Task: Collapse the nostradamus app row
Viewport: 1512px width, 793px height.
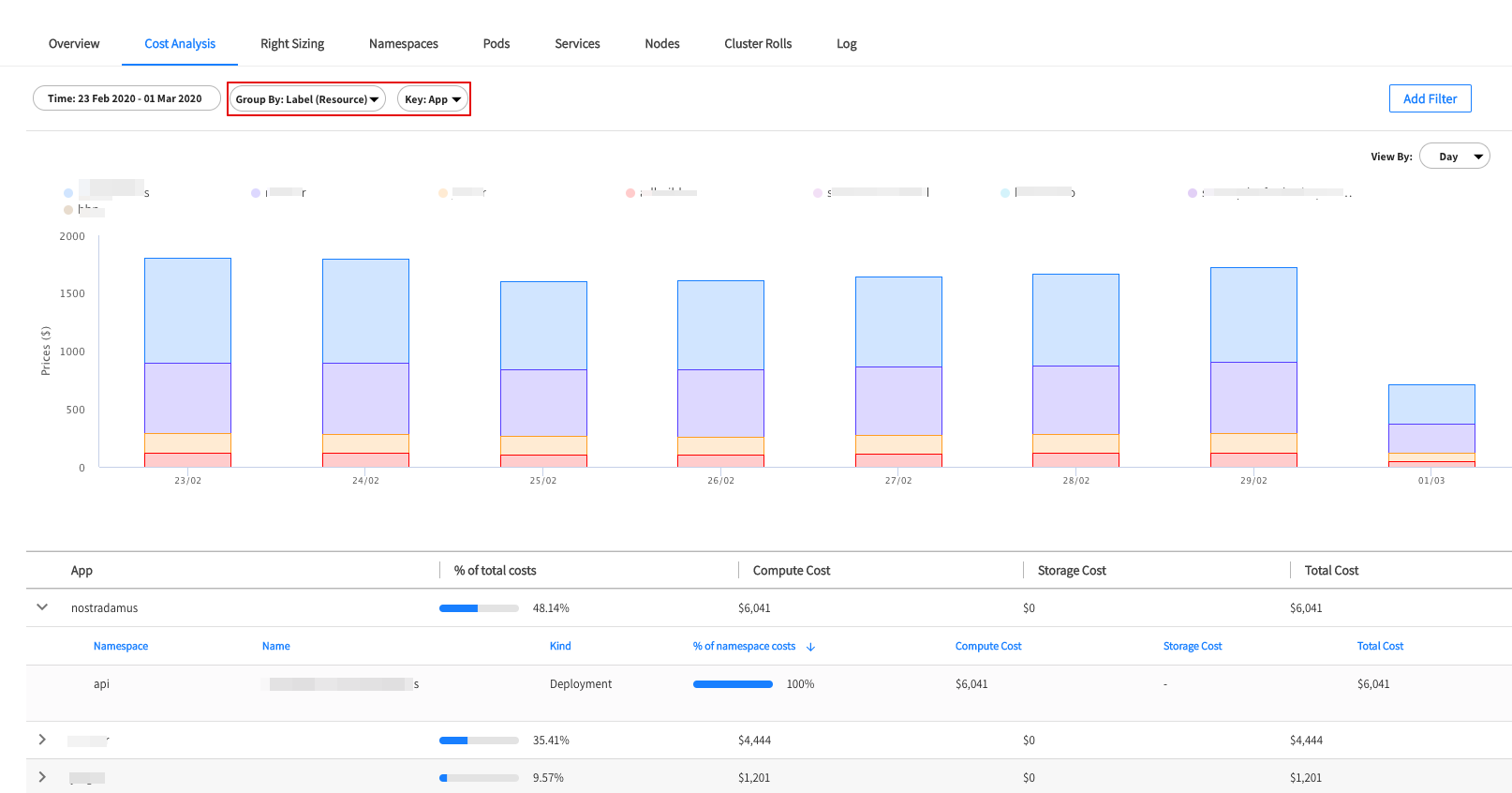Action: (x=42, y=607)
